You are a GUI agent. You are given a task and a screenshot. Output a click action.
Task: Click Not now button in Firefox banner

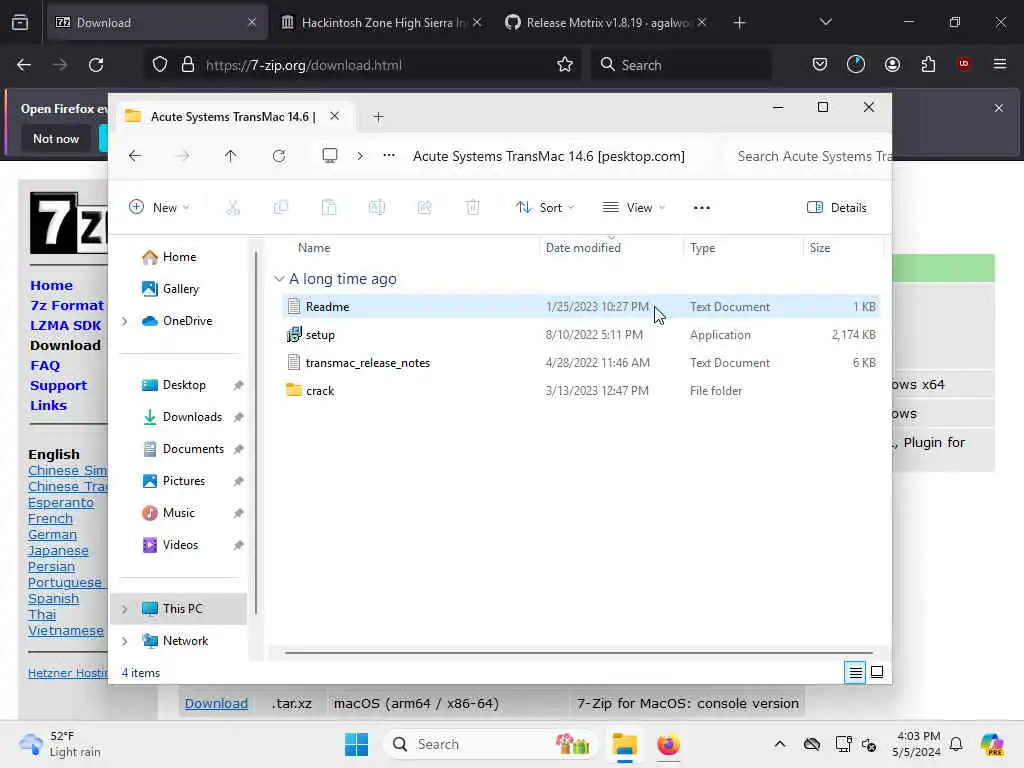click(56, 138)
